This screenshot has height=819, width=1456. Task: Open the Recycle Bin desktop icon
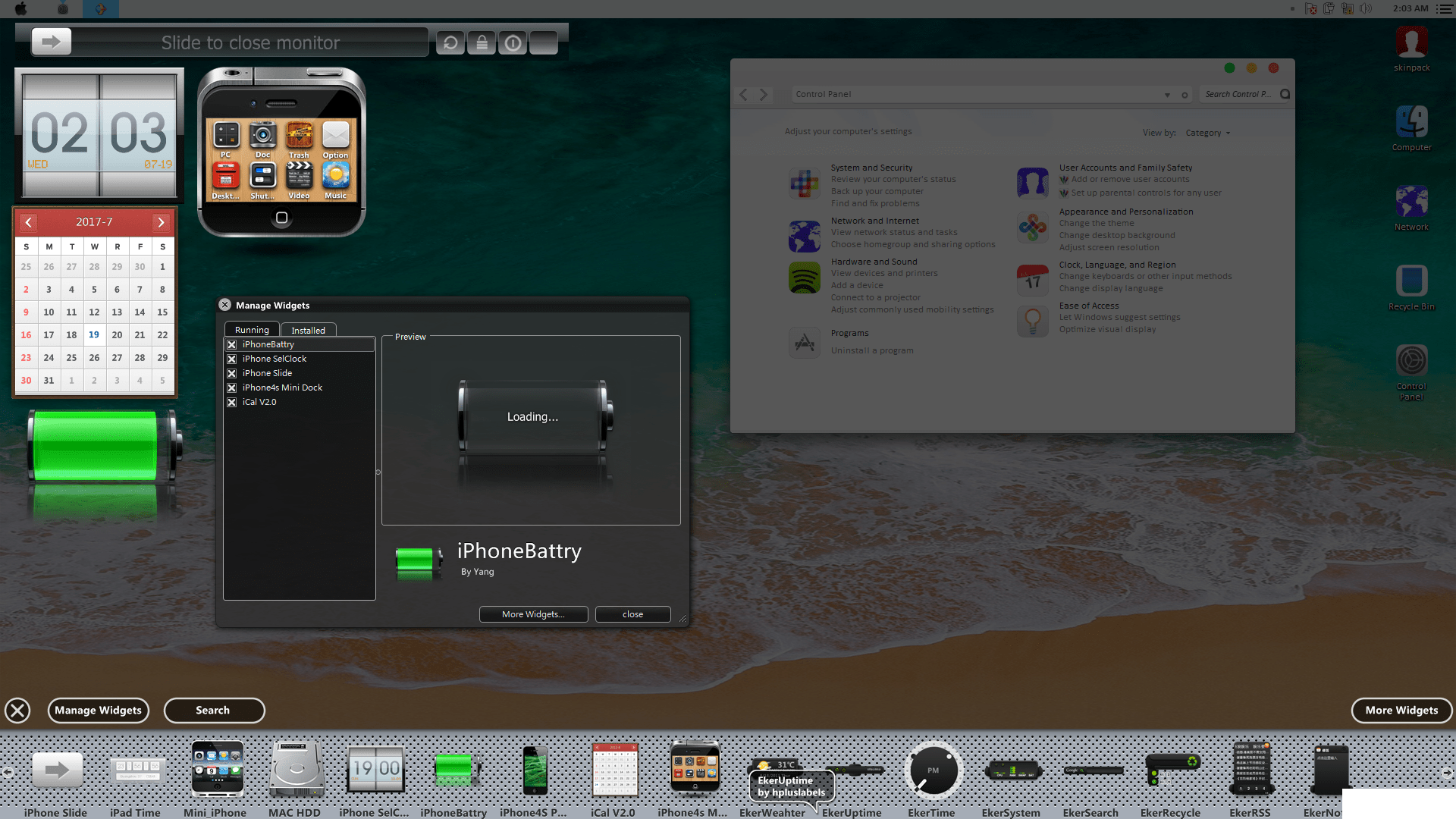(x=1411, y=287)
